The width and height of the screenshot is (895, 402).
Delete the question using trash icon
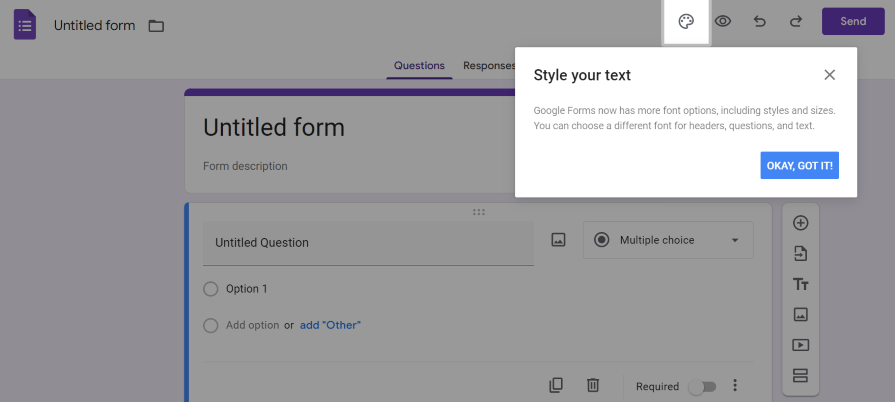click(593, 386)
